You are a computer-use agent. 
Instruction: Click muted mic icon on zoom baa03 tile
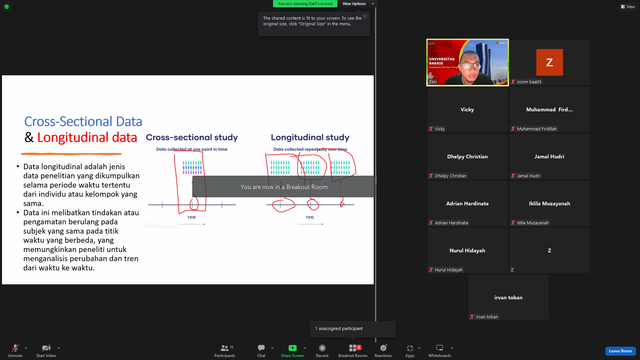tap(513, 82)
